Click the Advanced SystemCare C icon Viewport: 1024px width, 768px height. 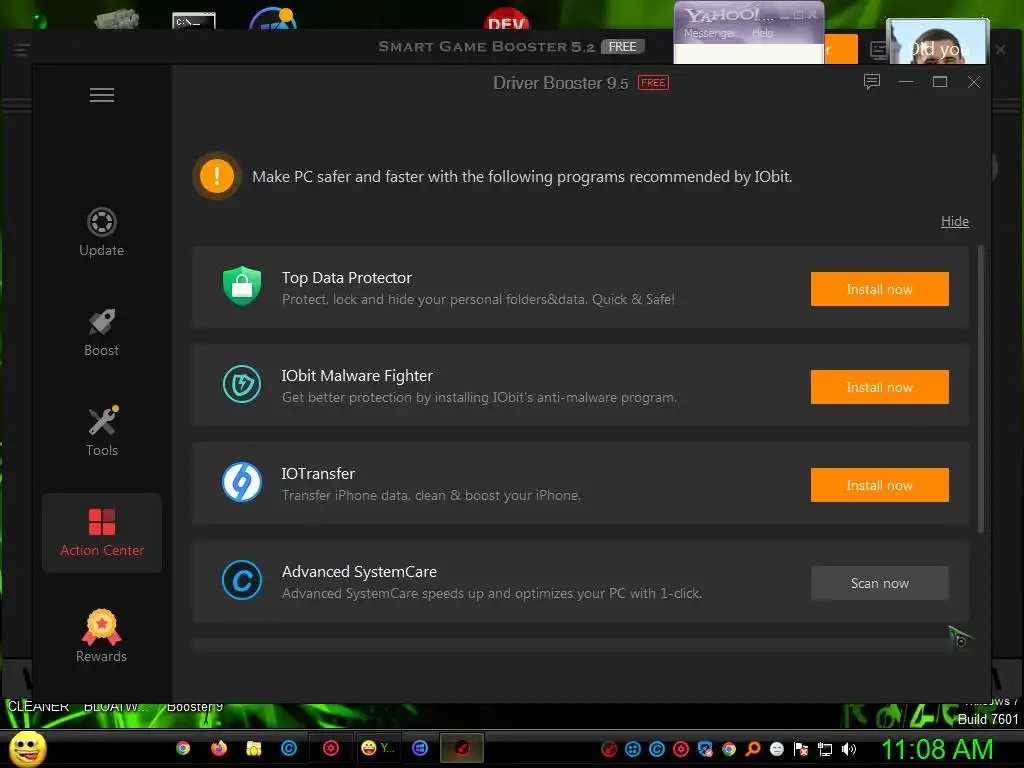pyautogui.click(x=242, y=580)
